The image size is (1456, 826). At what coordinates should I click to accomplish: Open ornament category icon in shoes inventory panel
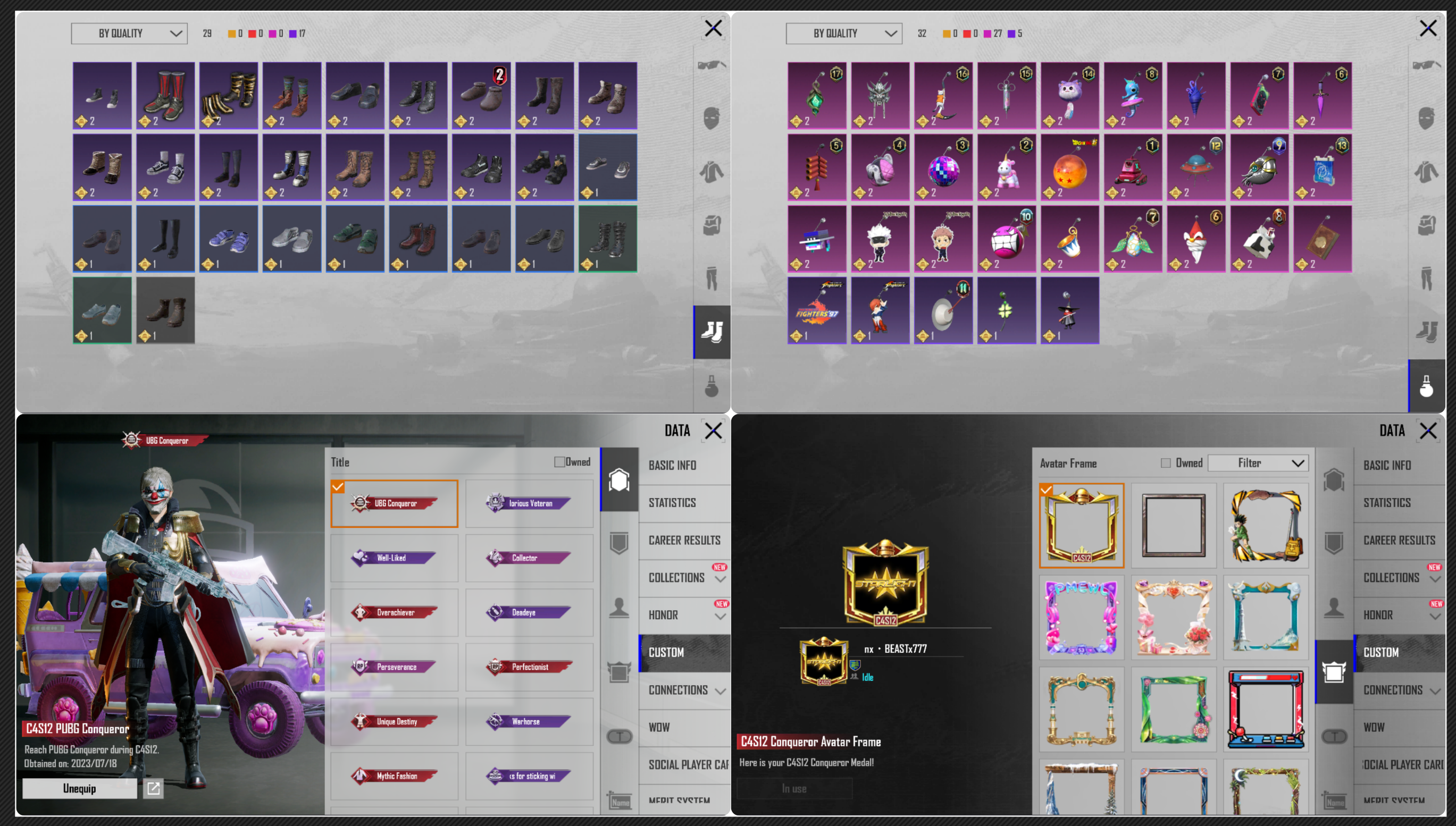pyautogui.click(x=712, y=386)
